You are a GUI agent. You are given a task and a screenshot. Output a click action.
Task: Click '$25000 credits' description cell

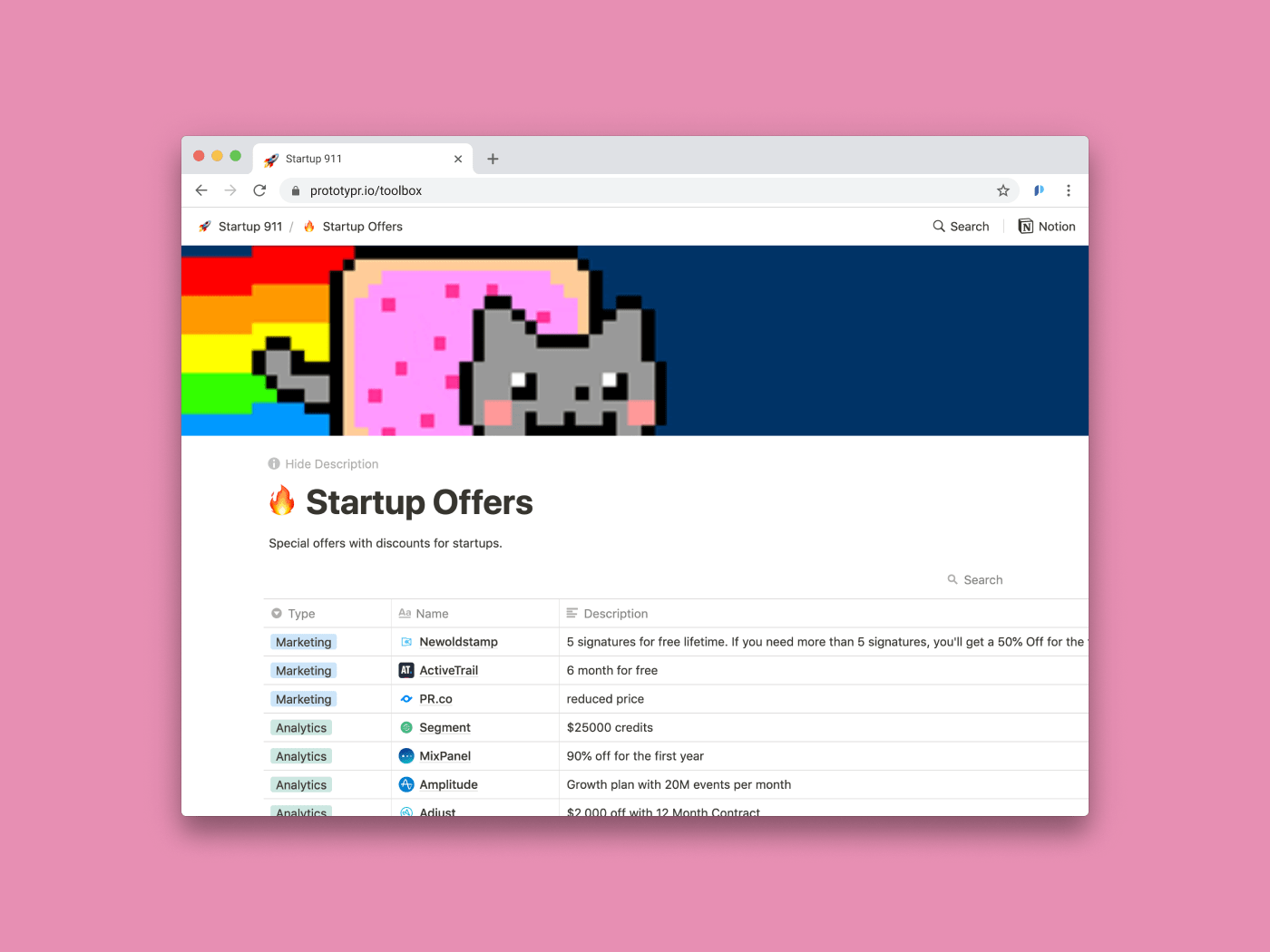click(824, 728)
